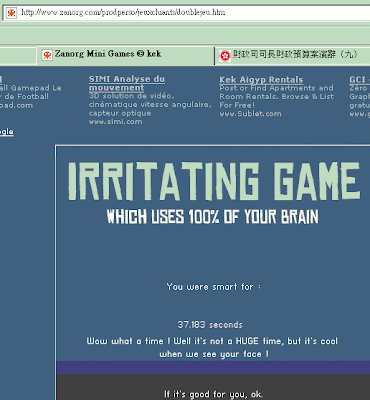This screenshot has height=400, width=370.
Task: Click the red flower favicon of Chinese tab
Action: pos(225,55)
